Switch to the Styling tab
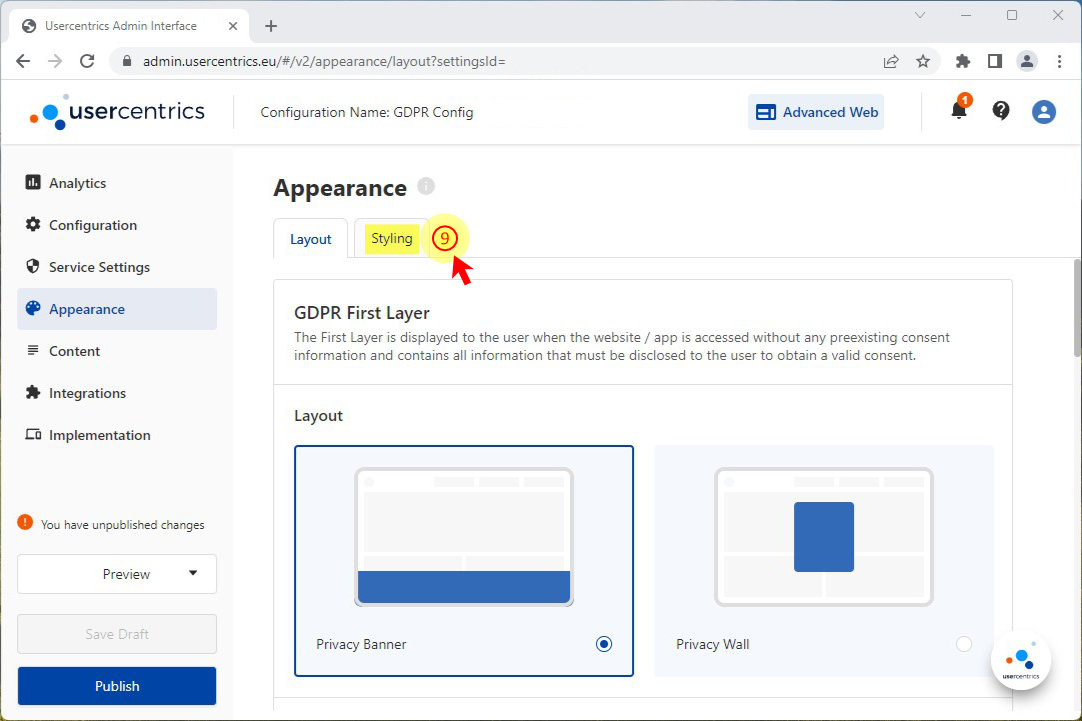 coord(391,238)
